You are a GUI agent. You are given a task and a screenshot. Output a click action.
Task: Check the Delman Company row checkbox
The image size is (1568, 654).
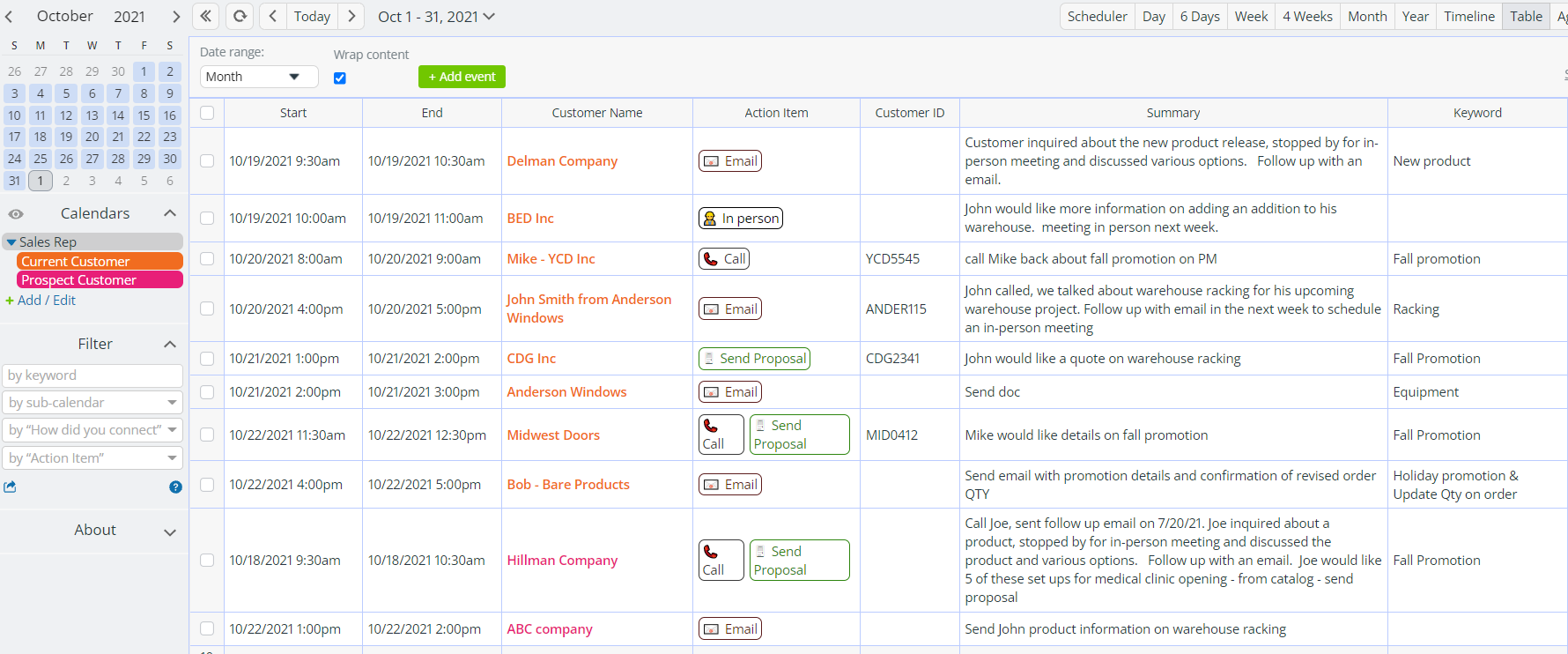tap(207, 161)
